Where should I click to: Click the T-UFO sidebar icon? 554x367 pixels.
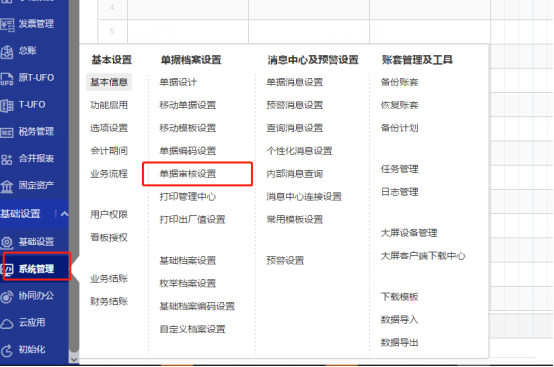[x=7, y=106]
